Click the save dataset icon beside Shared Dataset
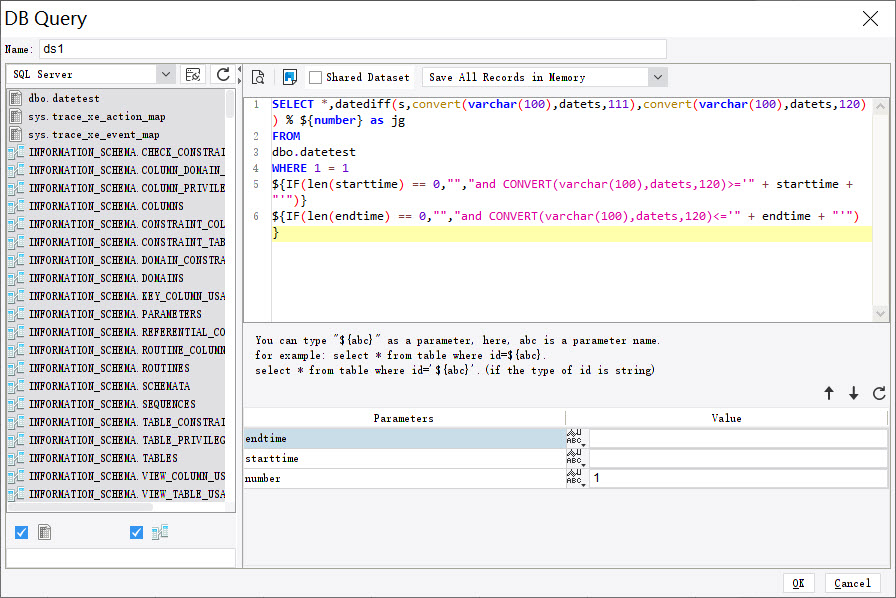 click(289, 77)
